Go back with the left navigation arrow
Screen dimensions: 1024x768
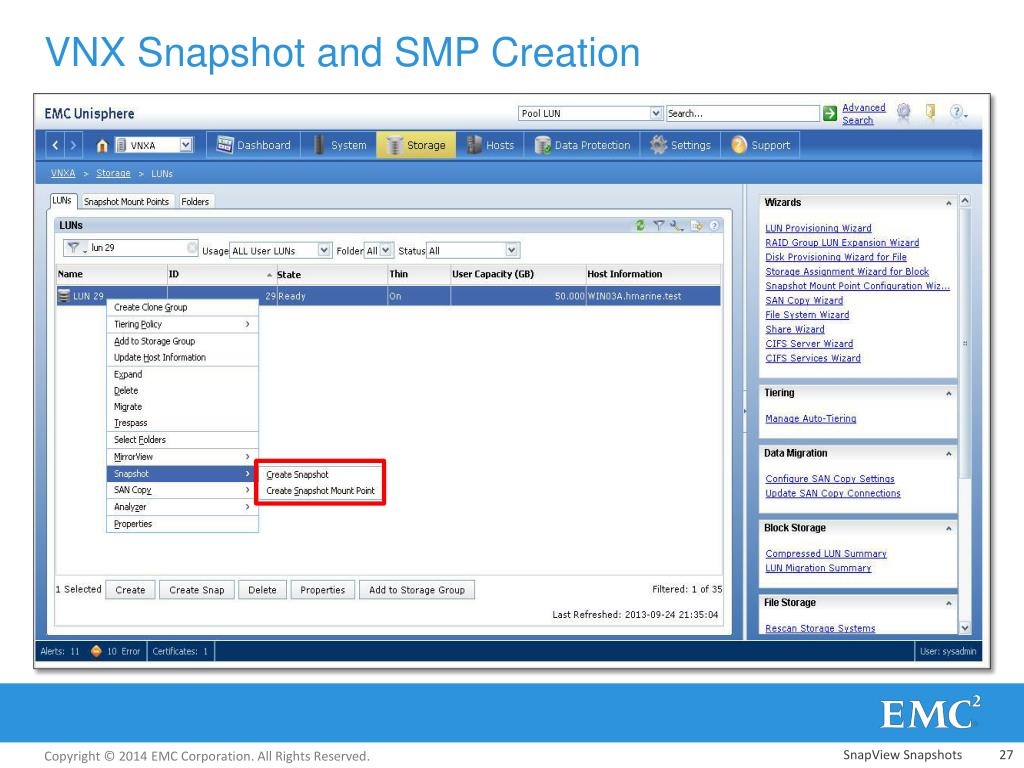pos(56,145)
